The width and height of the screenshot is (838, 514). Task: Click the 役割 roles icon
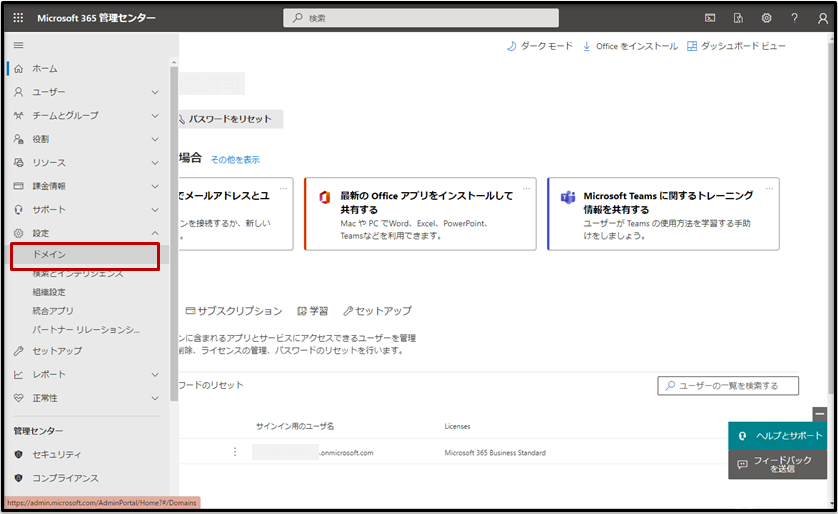(x=19, y=139)
